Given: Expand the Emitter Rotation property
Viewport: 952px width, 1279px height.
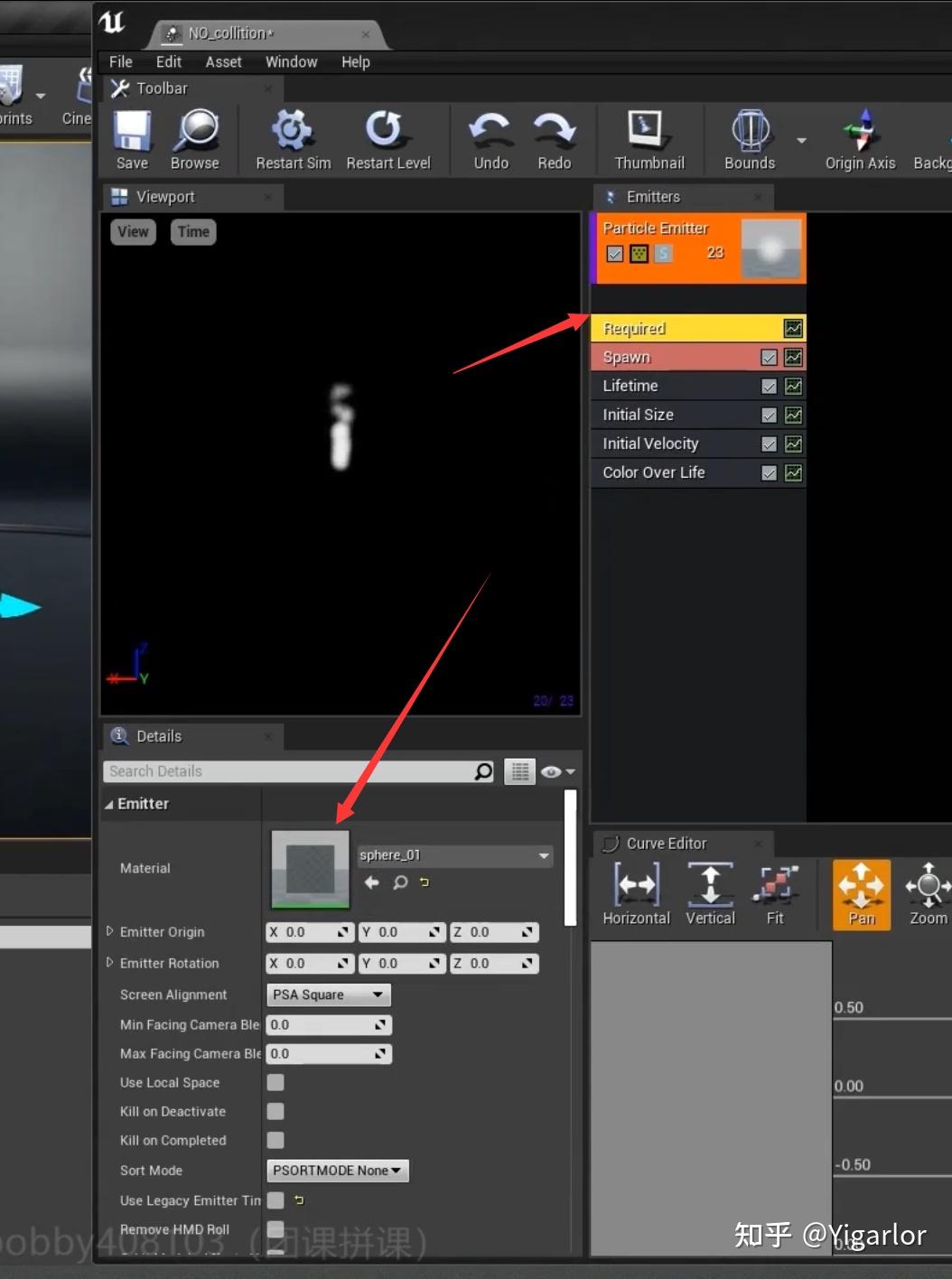Looking at the screenshot, I should tap(110, 963).
